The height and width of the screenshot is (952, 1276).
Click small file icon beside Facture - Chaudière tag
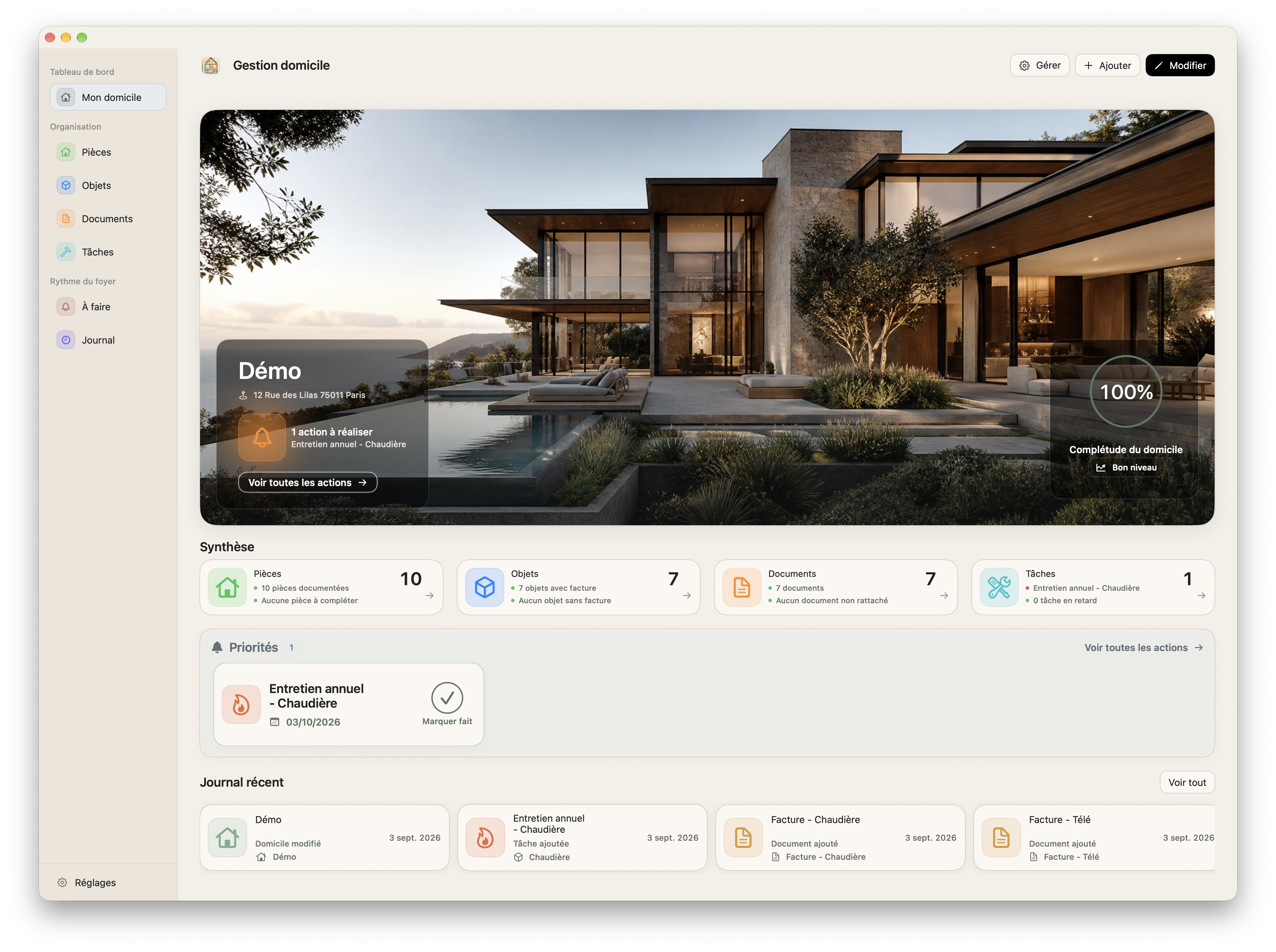775,857
